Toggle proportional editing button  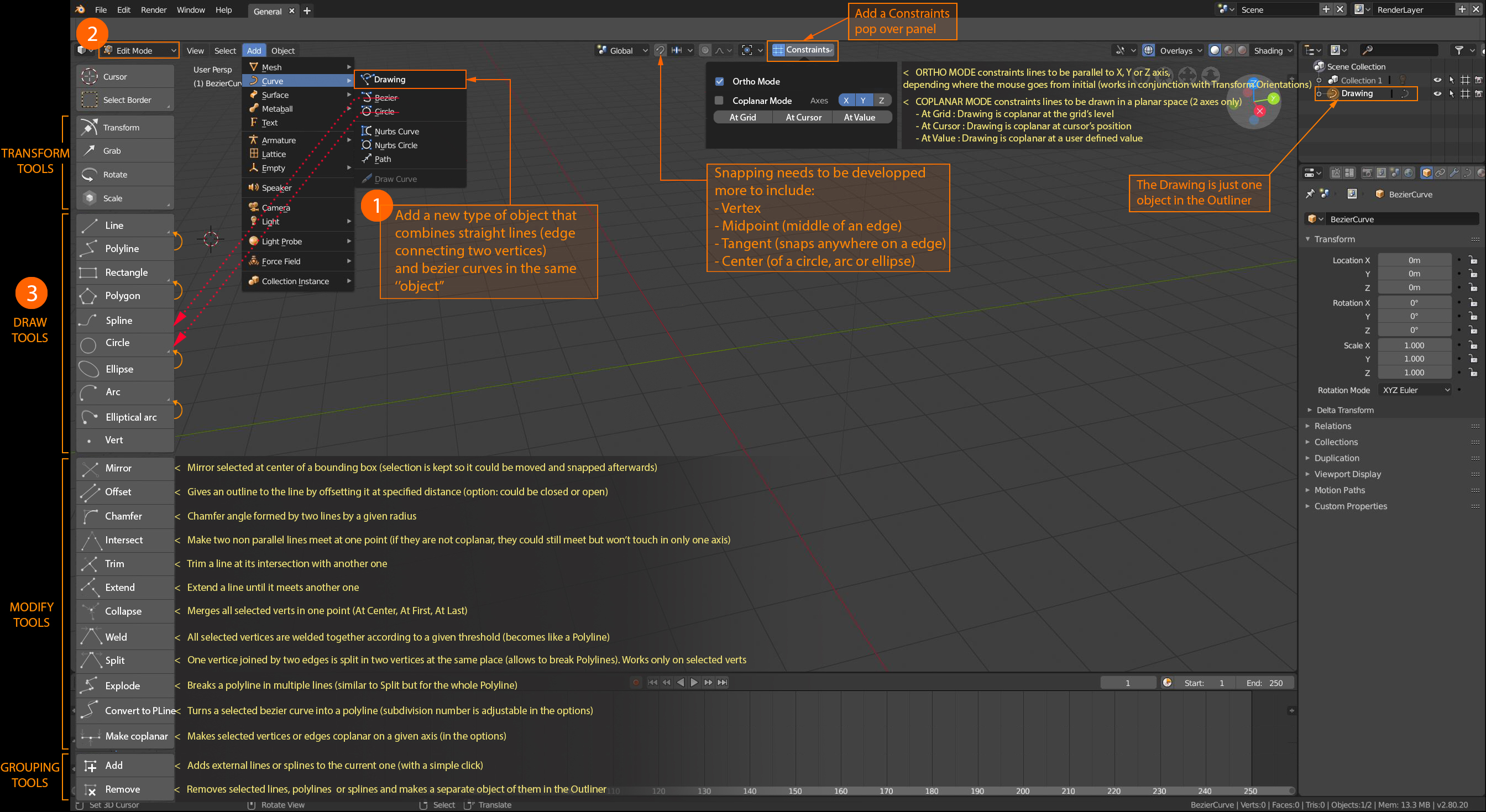tap(705, 50)
